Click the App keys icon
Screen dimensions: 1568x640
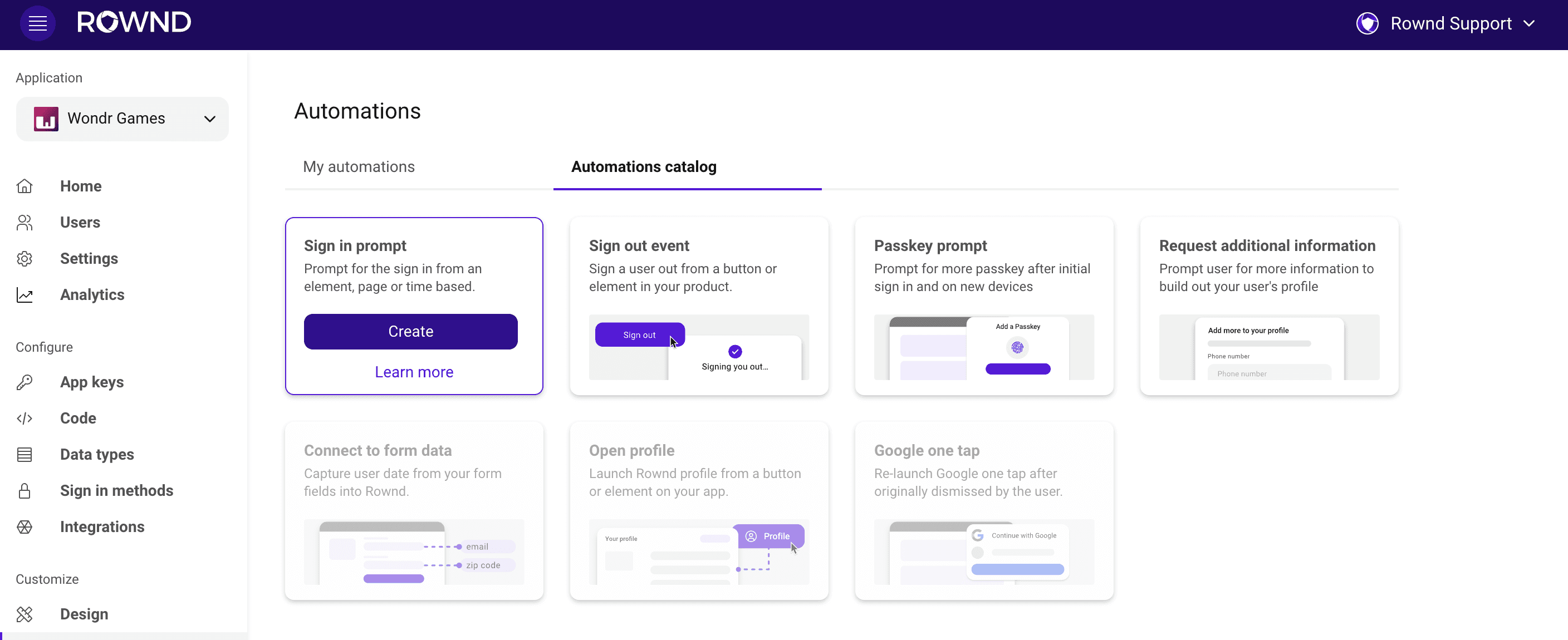pyautogui.click(x=24, y=381)
